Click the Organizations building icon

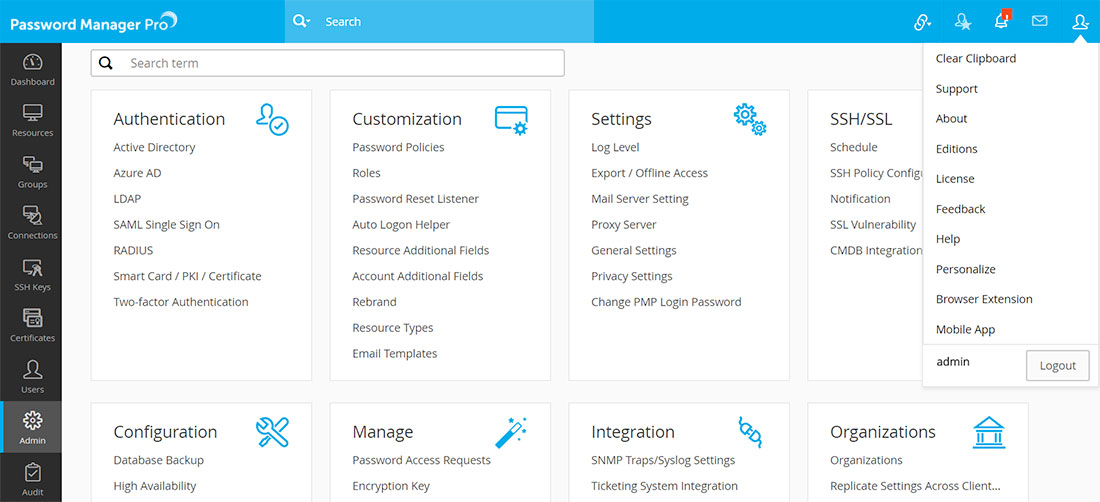[x=989, y=432]
